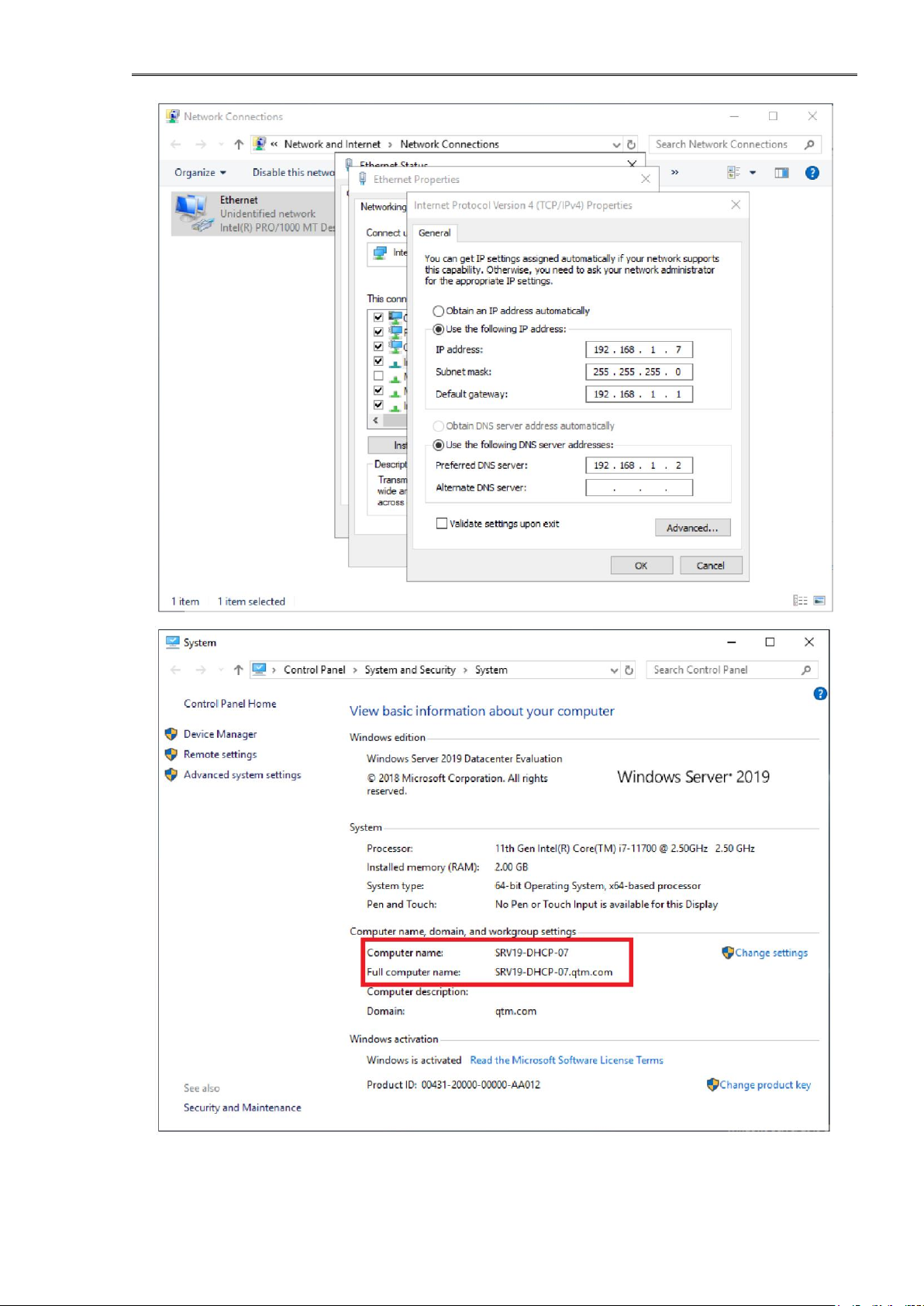The width and height of the screenshot is (924, 1306).
Task: Open Device Manager link
Action: point(220,734)
